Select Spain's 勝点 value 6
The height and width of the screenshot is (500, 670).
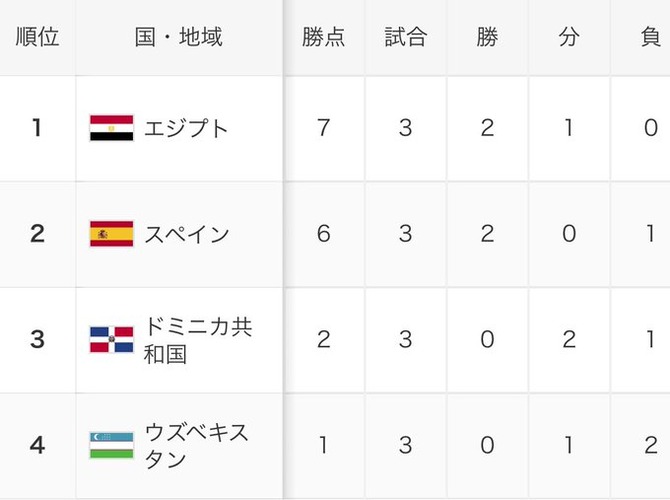tap(323, 234)
